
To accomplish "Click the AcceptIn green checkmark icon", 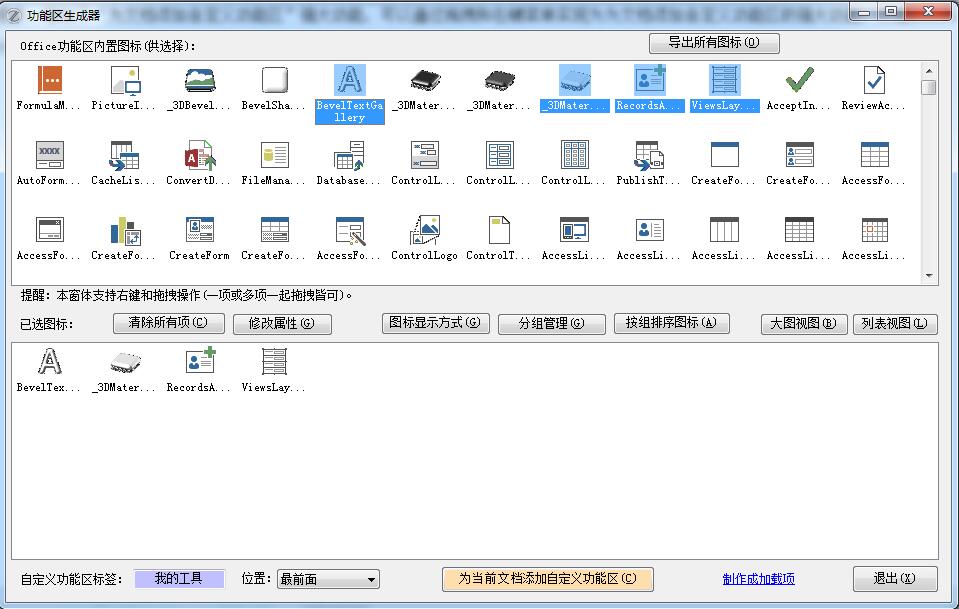I will (799, 82).
